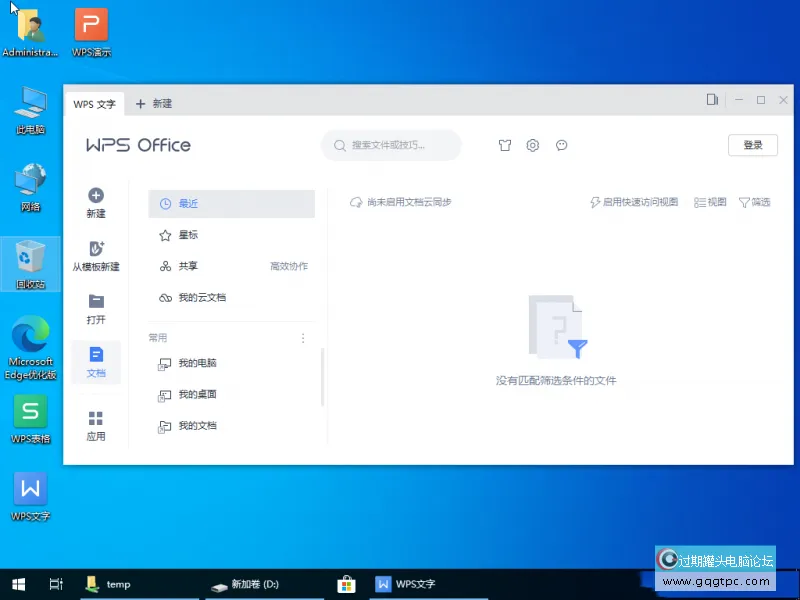Click the skin T-shirt icon
The image size is (800, 600).
[505, 145]
